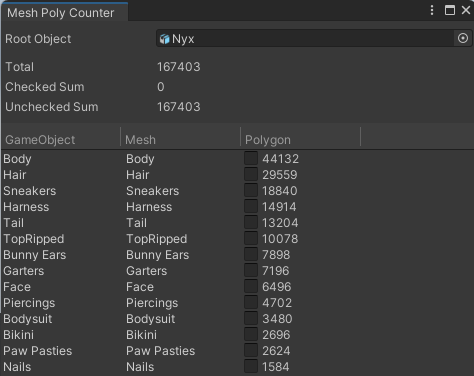Check the Harness polygon checkbox
Screen dimensions: 474x376
[x=251, y=206]
